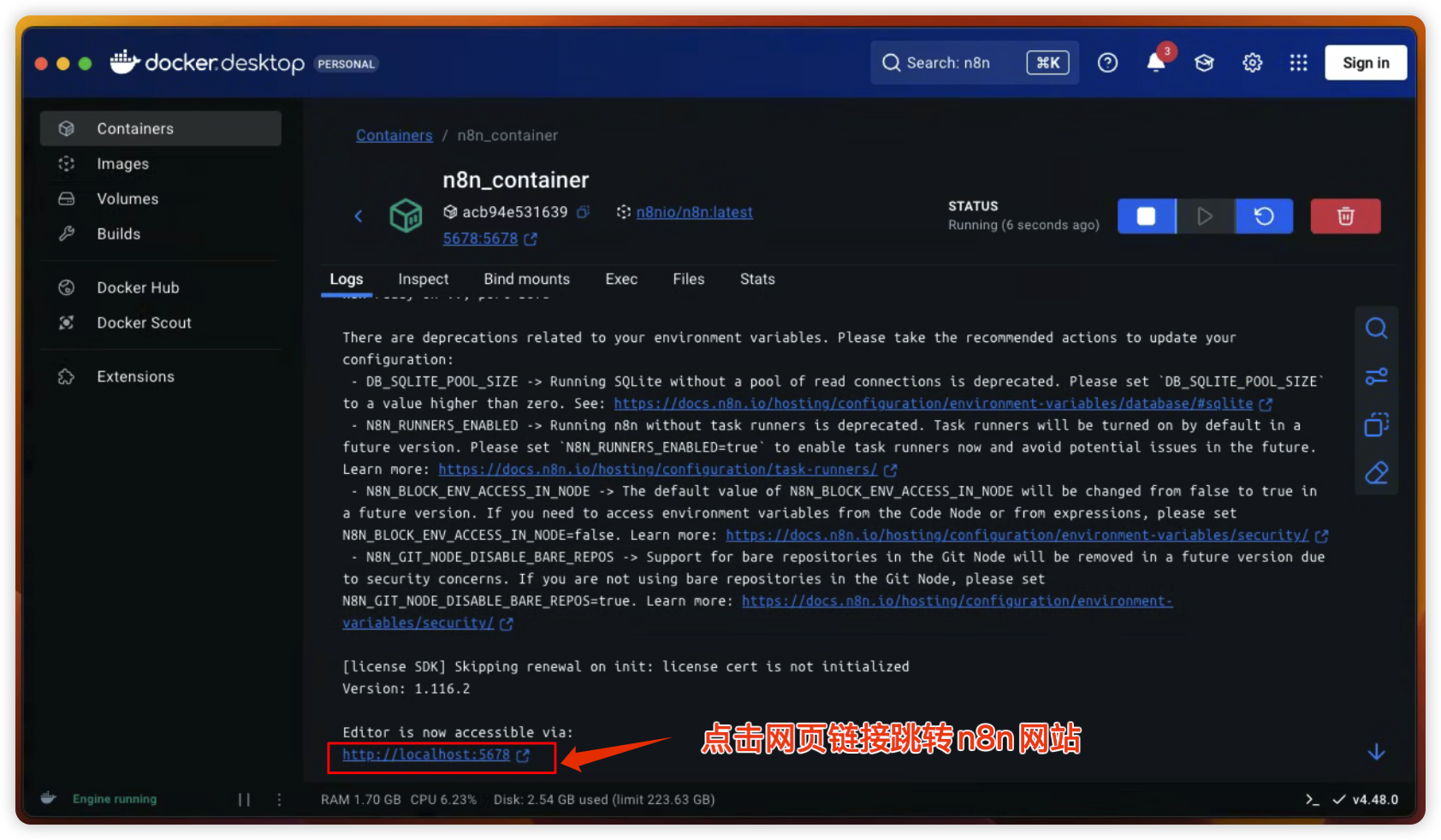1441x840 pixels.
Task: Jump to the latest log with down arrow
Action: 1376,752
